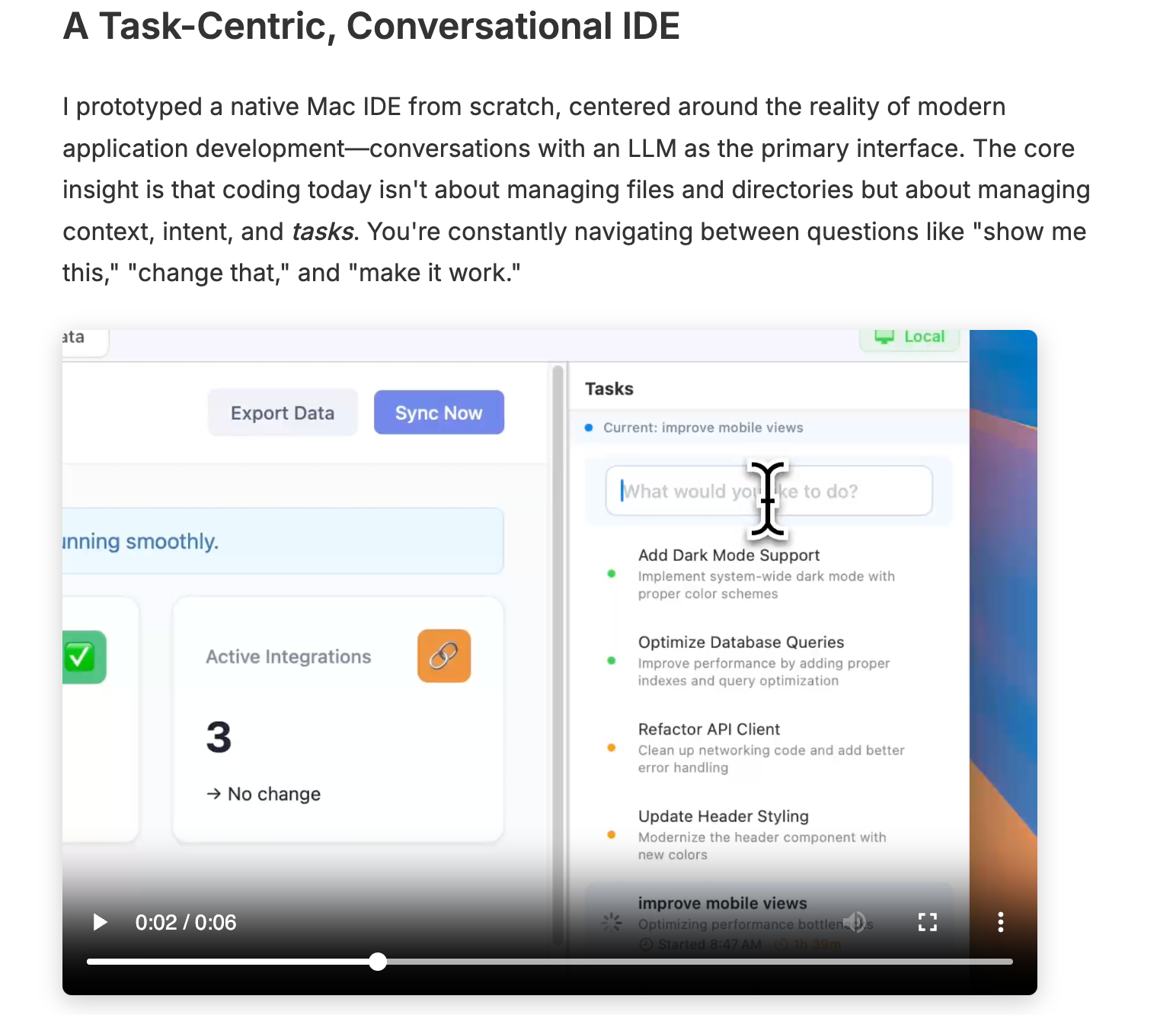This screenshot has width=1176, height=1015.
Task: Select the Optimize Database Queries task
Action: point(740,642)
